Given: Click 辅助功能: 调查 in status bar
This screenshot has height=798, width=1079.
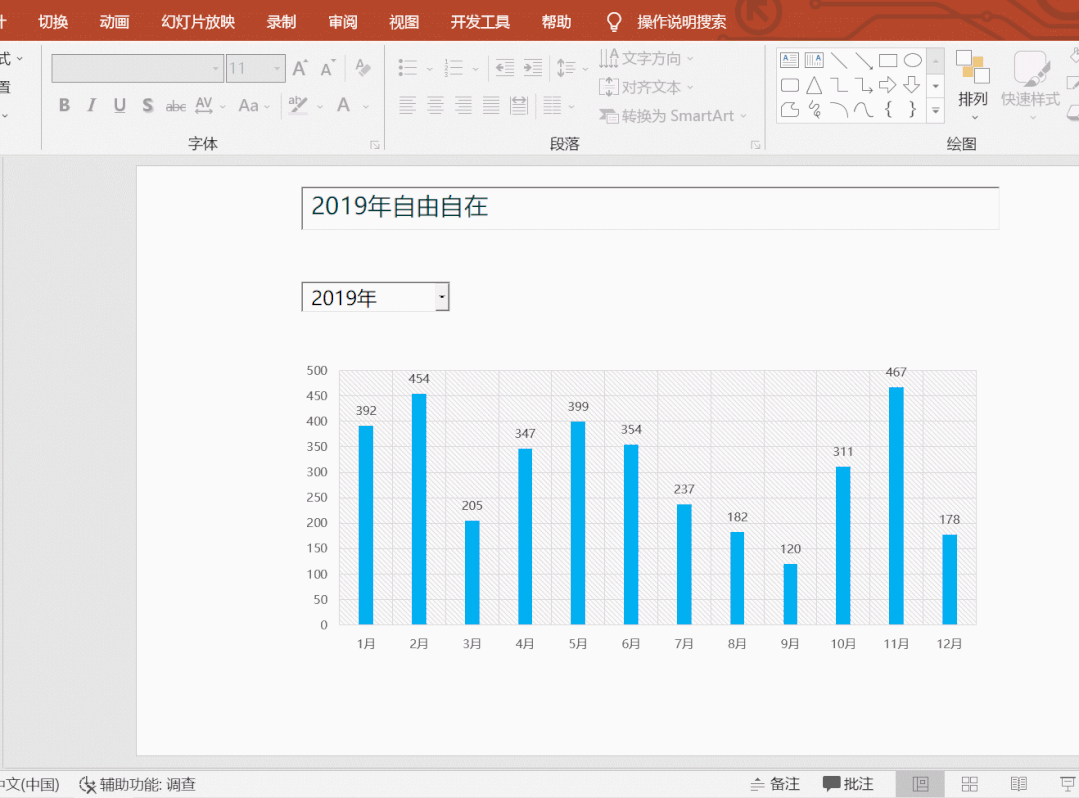Looking at the screenshot, I should point(138,785).
